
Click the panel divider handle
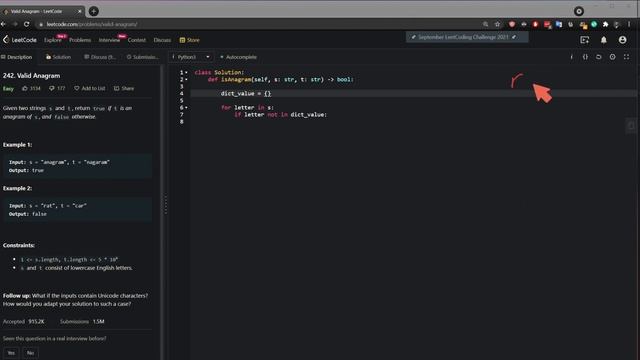point(165,204)
